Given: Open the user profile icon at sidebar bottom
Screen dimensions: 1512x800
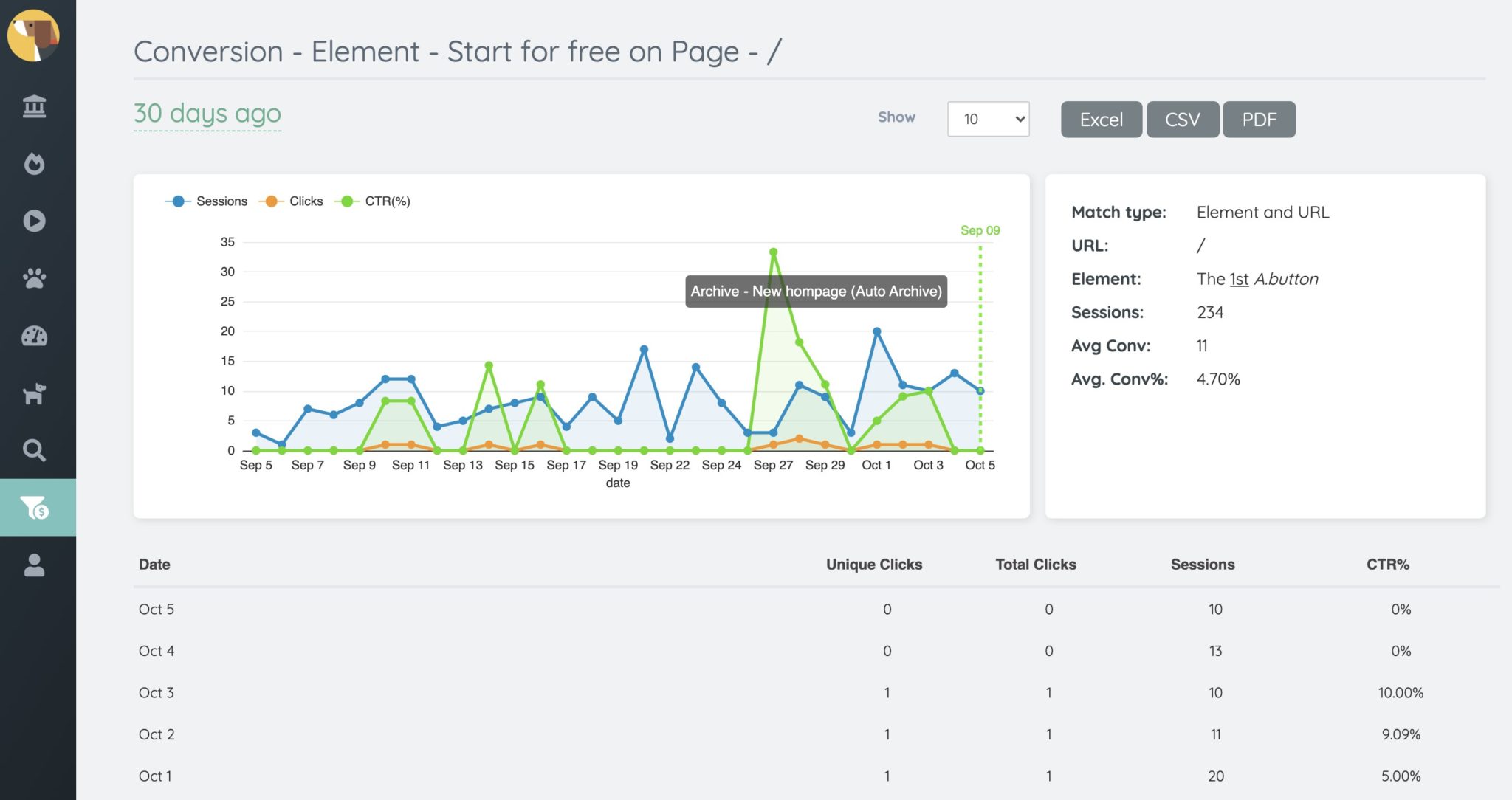Looking at the screenshot, I should click(x=35, y=565).
